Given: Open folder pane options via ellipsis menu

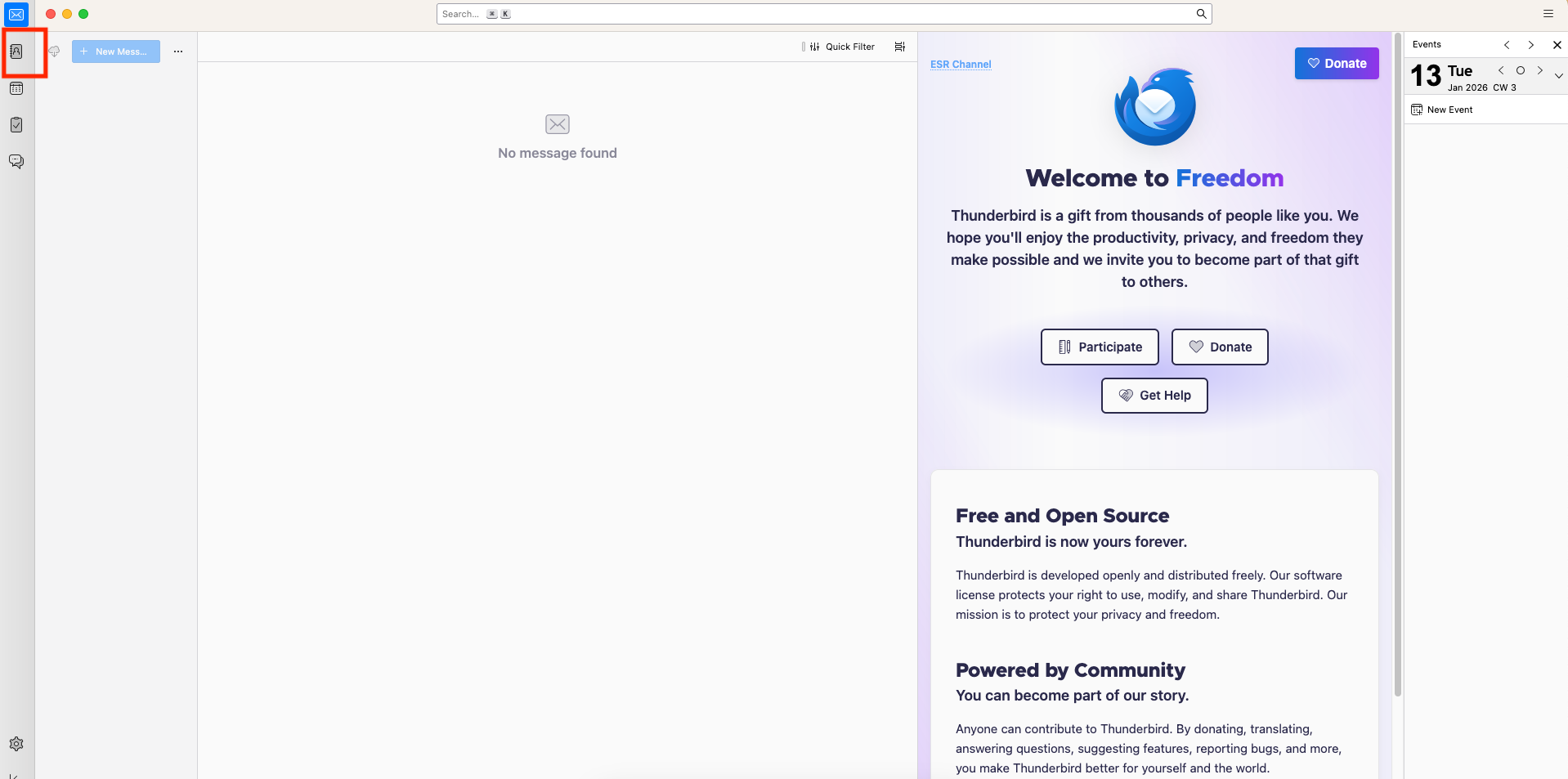Looking at the screenshot, I should point(178,51).
